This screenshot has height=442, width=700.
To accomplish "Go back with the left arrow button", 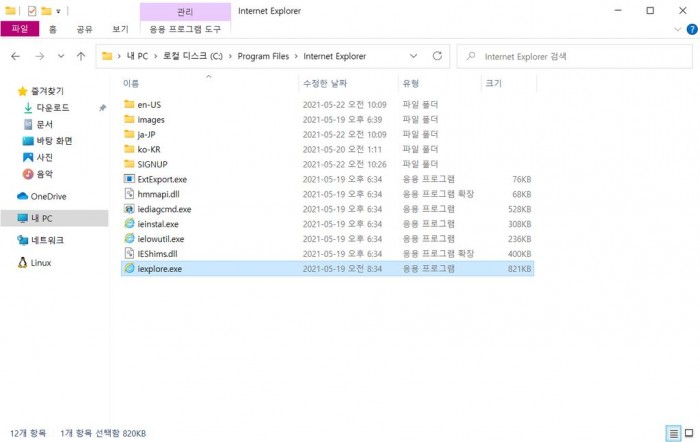I will point(16,56).
